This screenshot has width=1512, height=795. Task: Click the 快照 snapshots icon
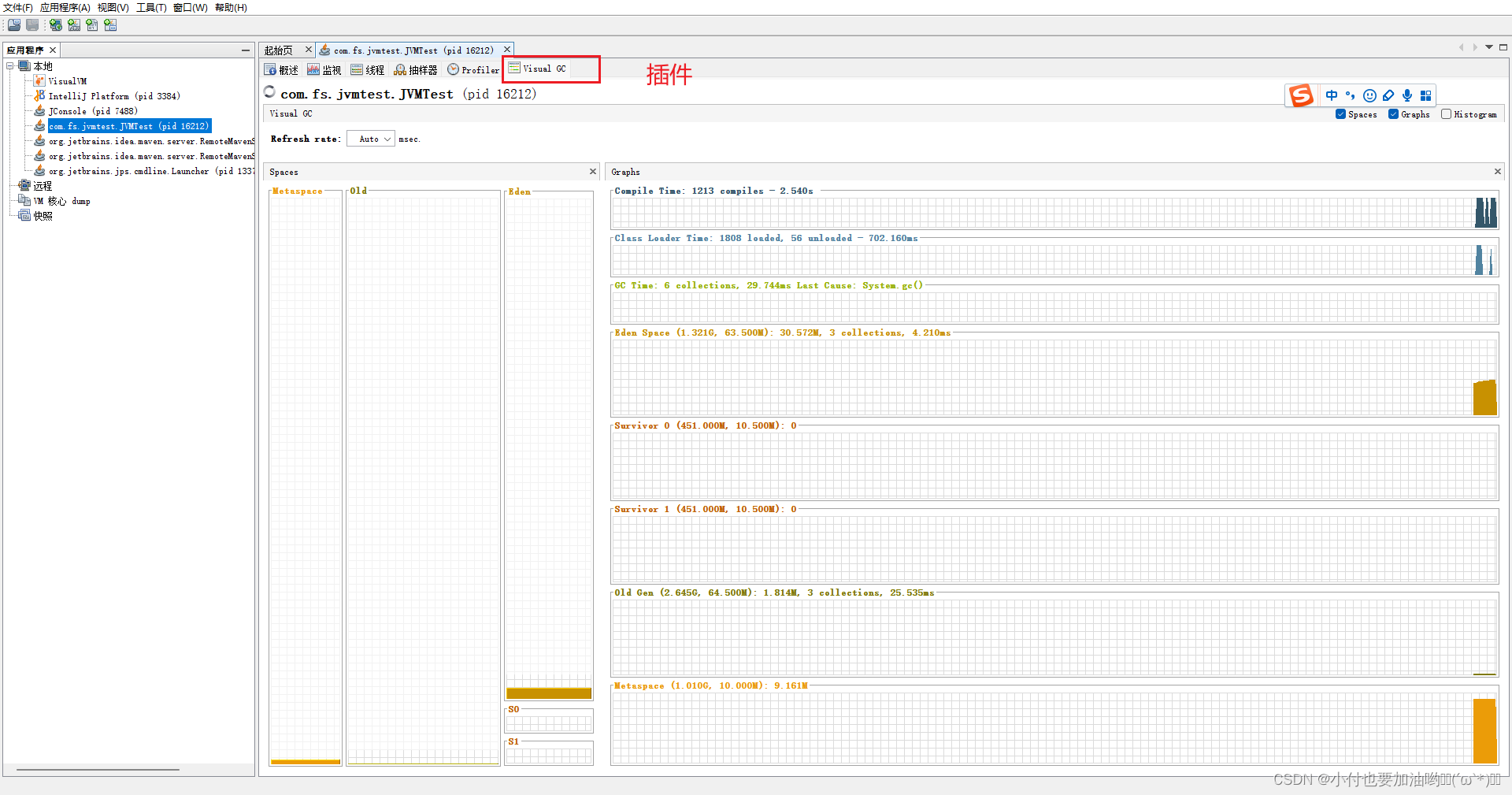pos(24,216)
